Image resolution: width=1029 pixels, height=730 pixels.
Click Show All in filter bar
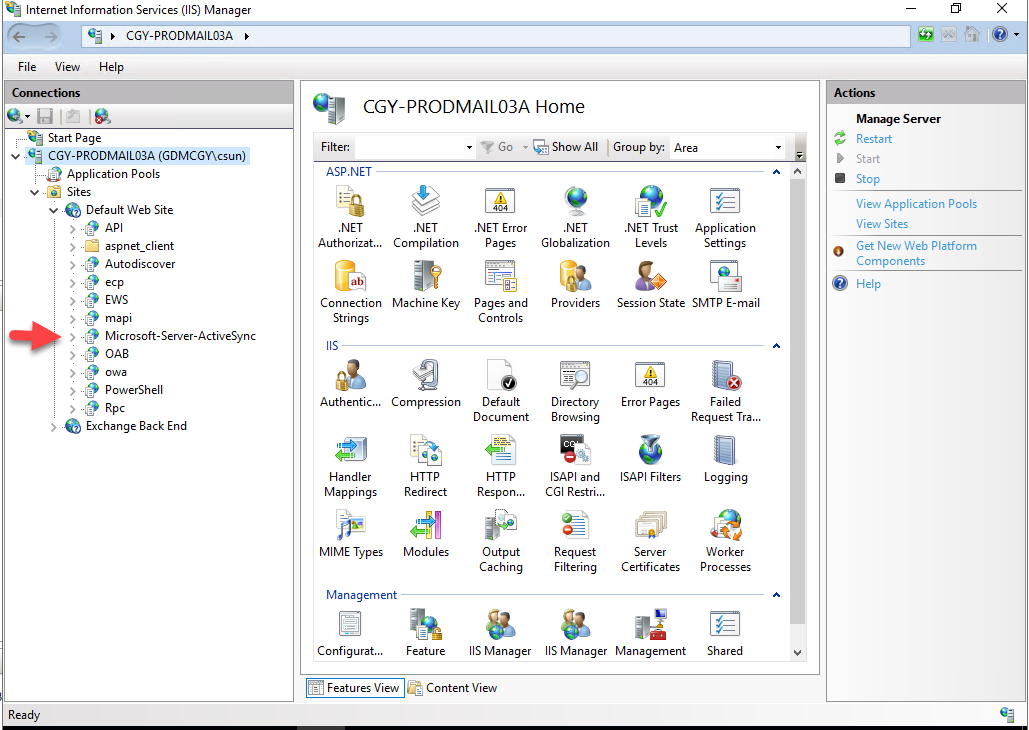click(x=566, y=147)
